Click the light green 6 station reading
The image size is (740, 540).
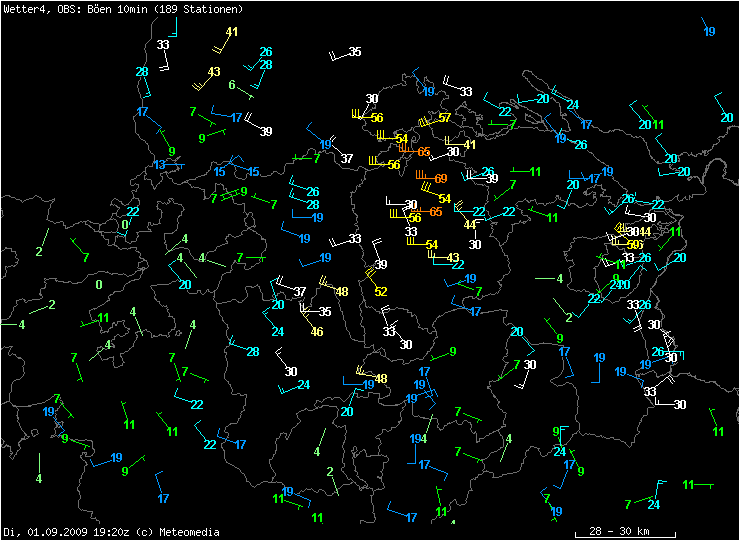(x=232, y=85)
